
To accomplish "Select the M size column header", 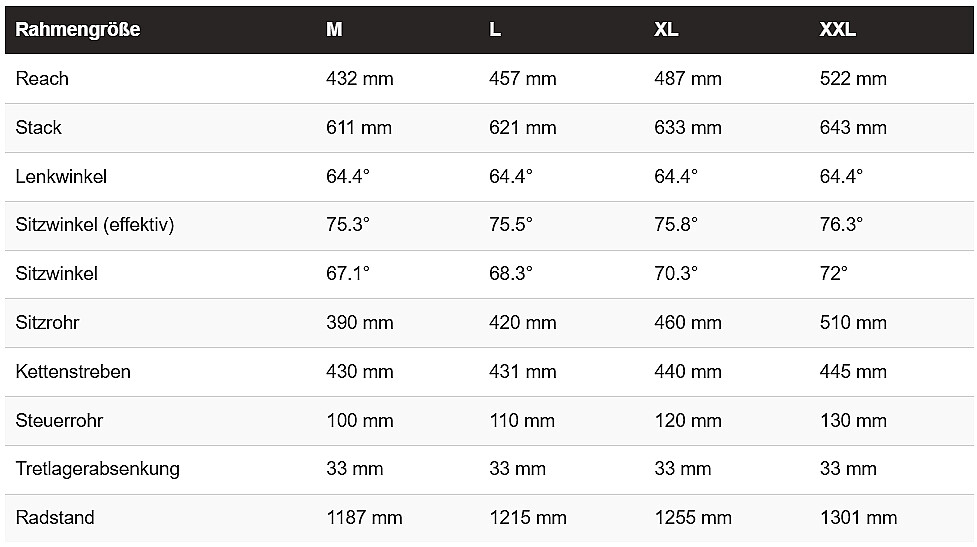I will 334,30.
